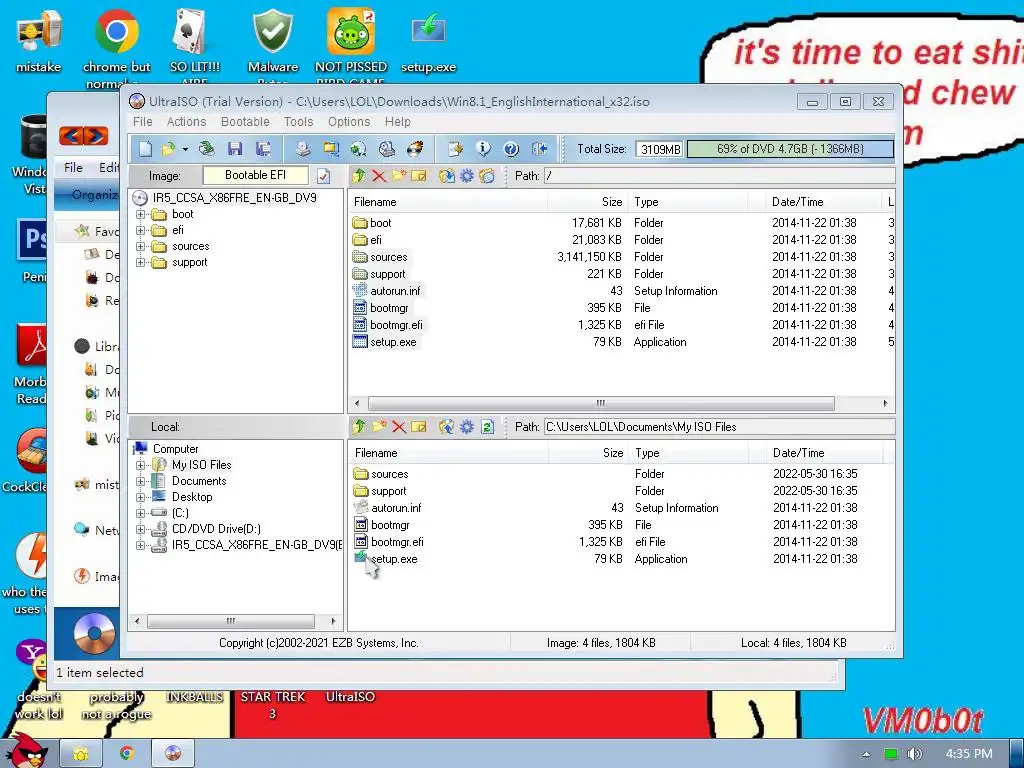Click the image list horizontal scrollbar
Screen dimensions: 1024x768
601,403
